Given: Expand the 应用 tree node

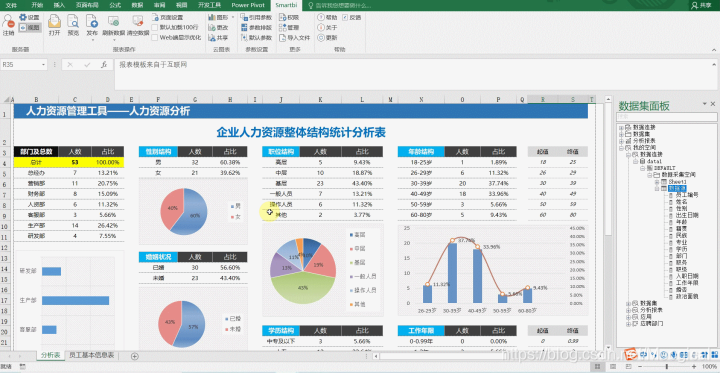Looking at the screenshot, I should [x=628, y=317].
